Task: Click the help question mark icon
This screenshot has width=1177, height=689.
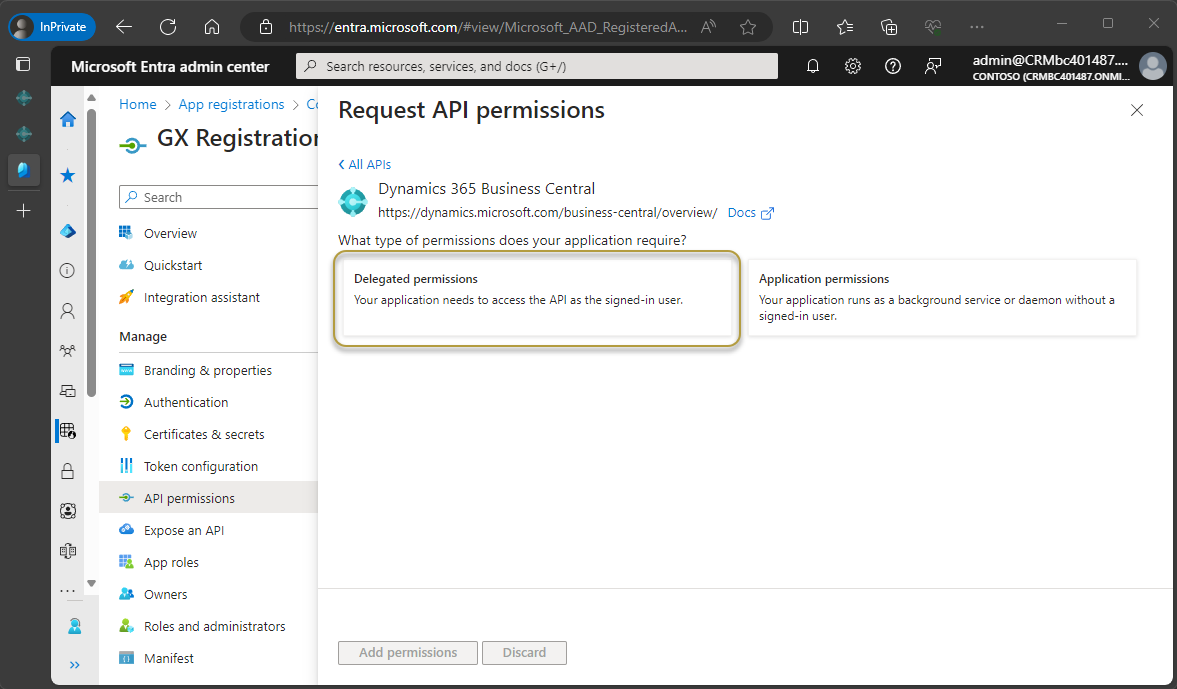Action: pyautogui.click(x=893, y=66)
